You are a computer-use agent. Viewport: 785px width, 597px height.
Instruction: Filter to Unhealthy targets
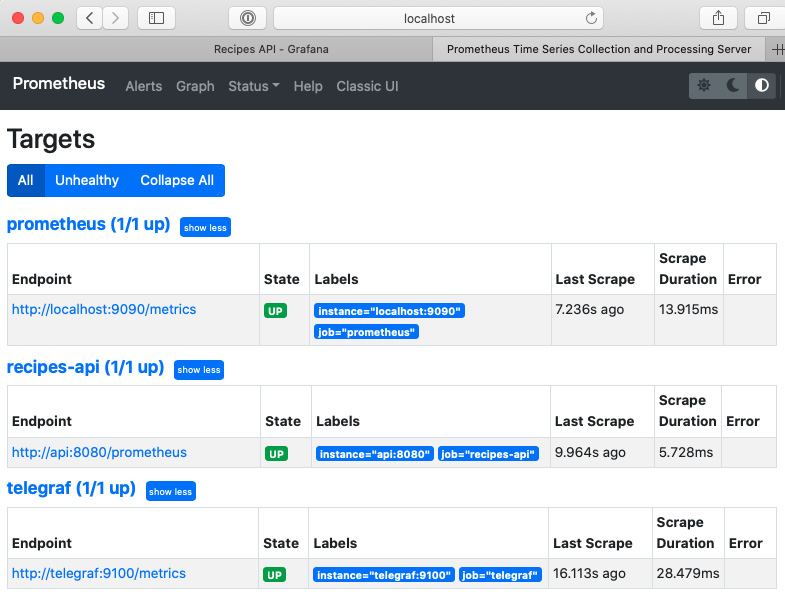click(87, 180)
